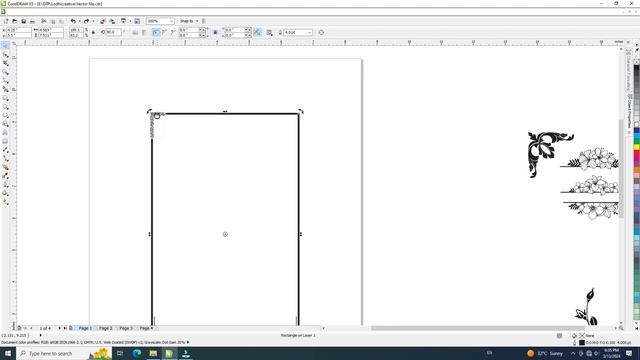The width and height of the screenshot is (640, 360).
Task: Click the rotation angle field
Action: point(113,32)
